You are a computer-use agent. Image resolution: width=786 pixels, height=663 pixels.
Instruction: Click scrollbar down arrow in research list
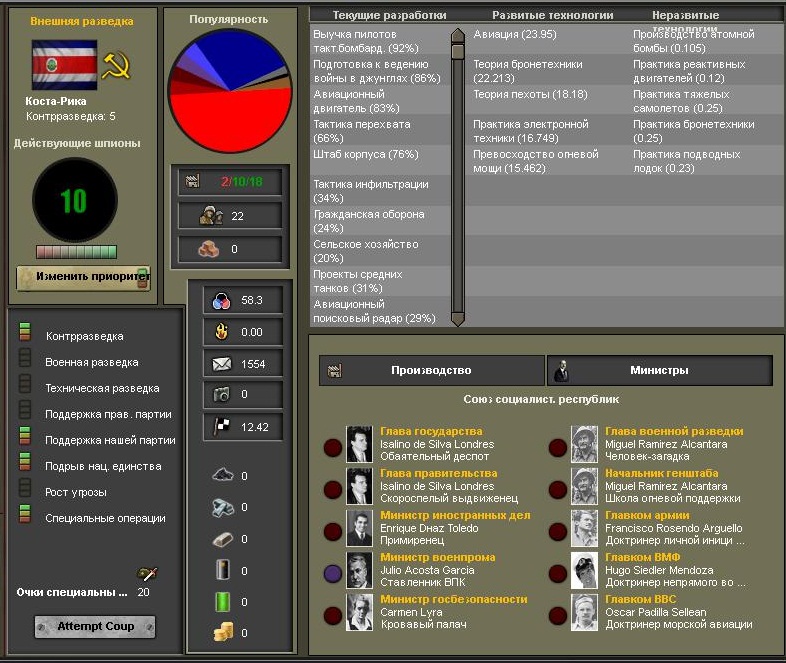458,319
